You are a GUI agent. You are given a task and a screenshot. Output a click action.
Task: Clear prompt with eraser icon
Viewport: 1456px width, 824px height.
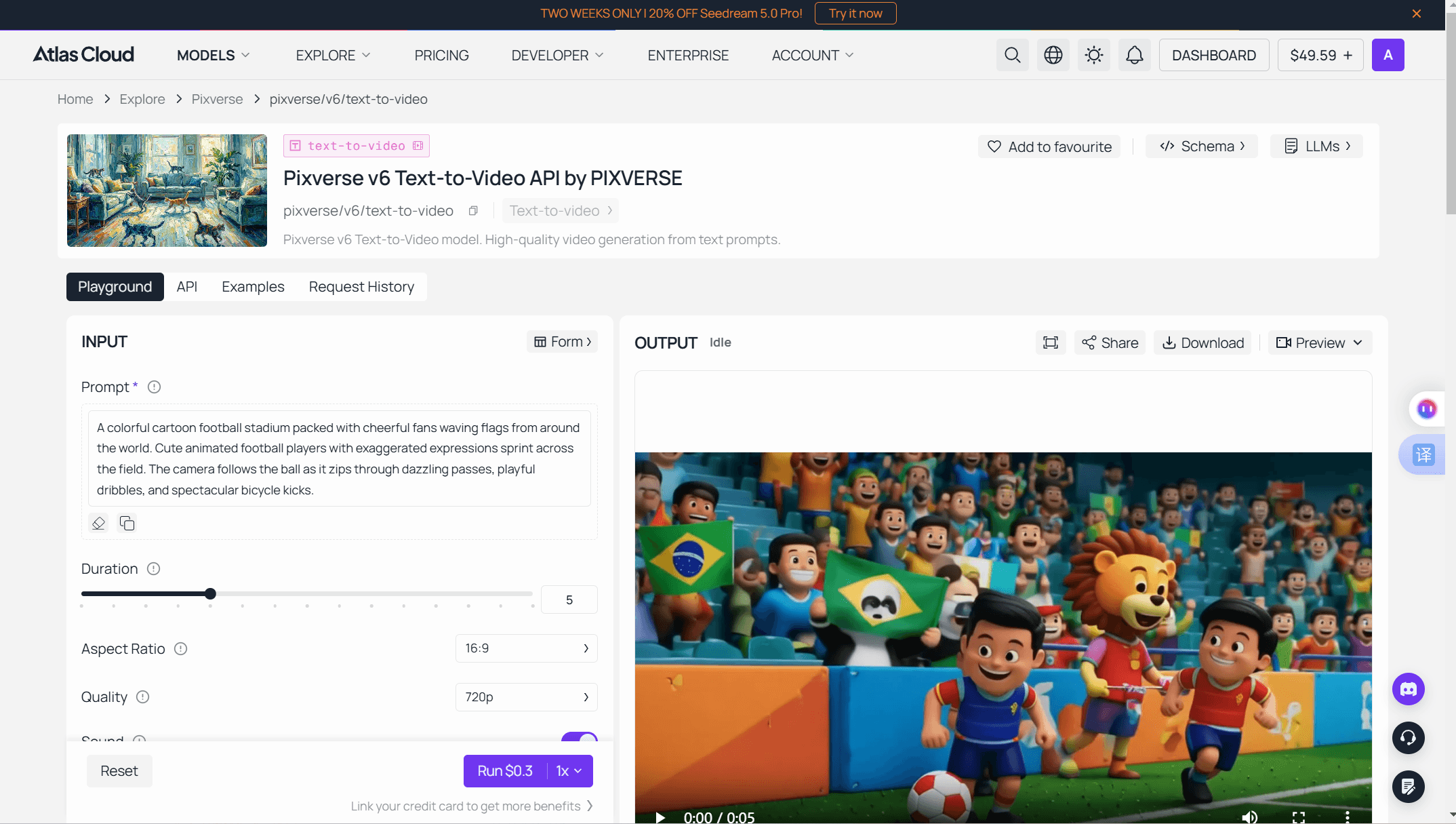click(99, 523)
